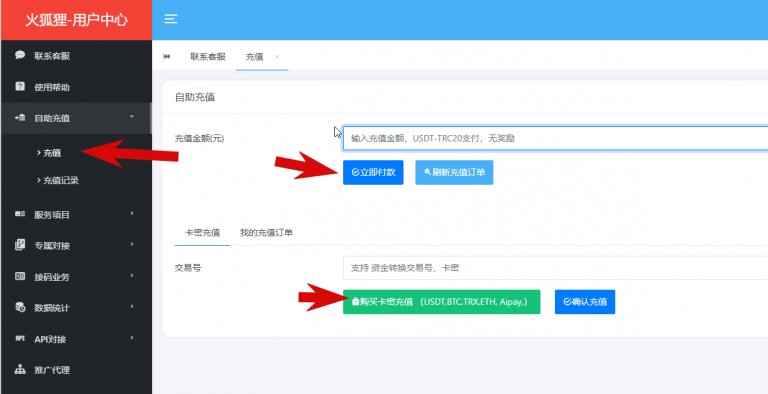Image resolution: width=768 pixels, height=394 pixels.
Task: Click the sitemap icon beside 推广代理
Action: tap(20, 369)
